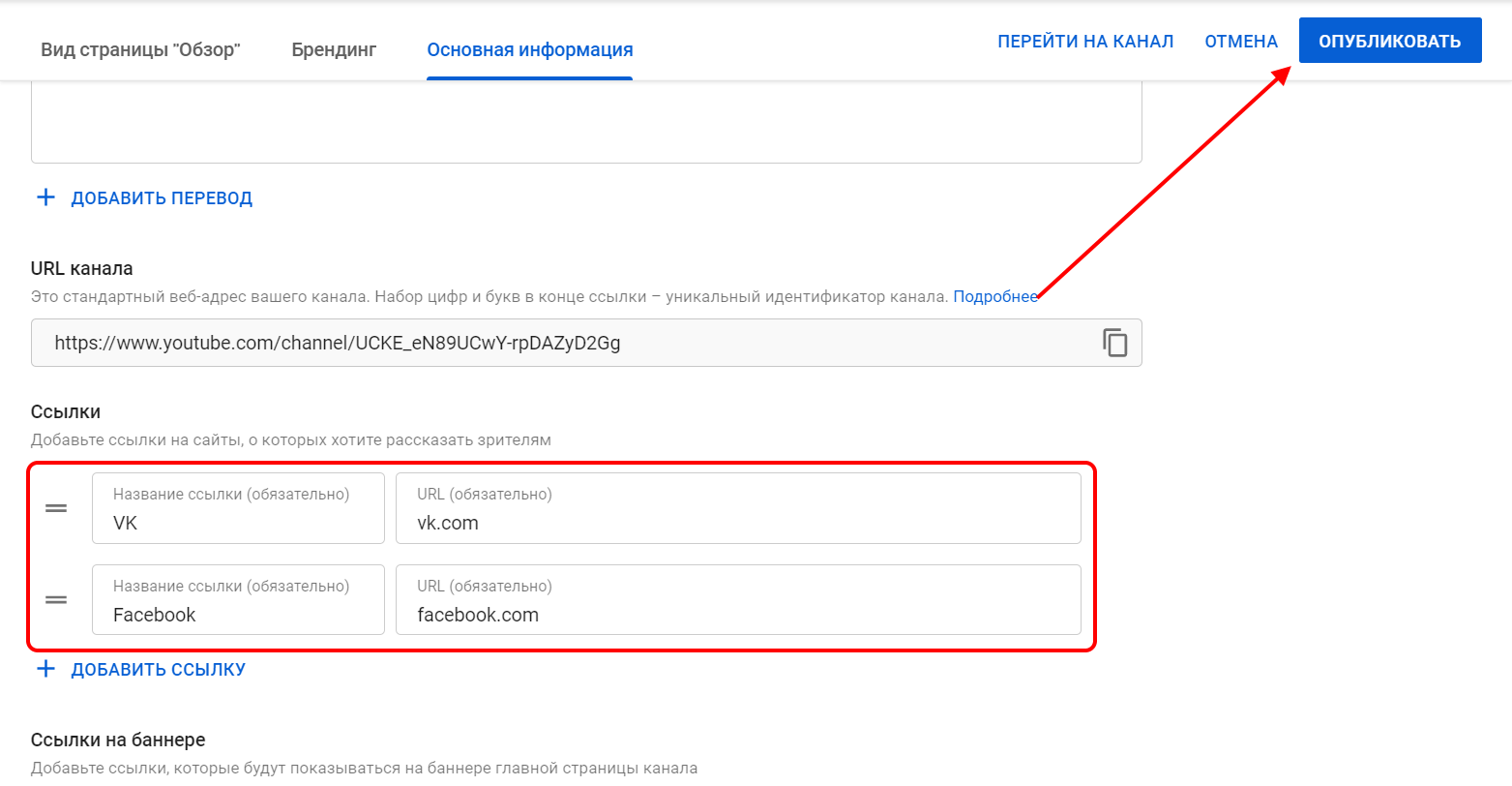Click inside the channel URL address box
This screenshot has width=1512, height=786.
[x=561, y=343]
